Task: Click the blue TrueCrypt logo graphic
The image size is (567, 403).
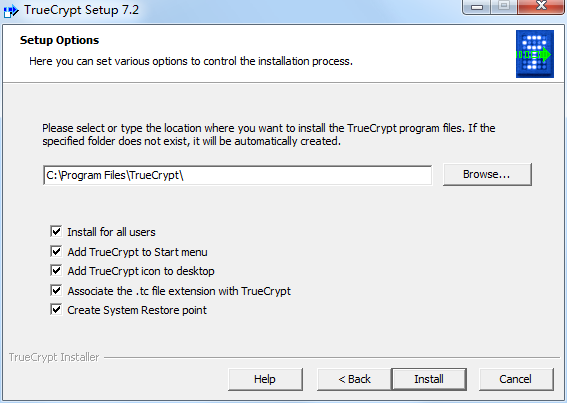Action: (535, 54)
